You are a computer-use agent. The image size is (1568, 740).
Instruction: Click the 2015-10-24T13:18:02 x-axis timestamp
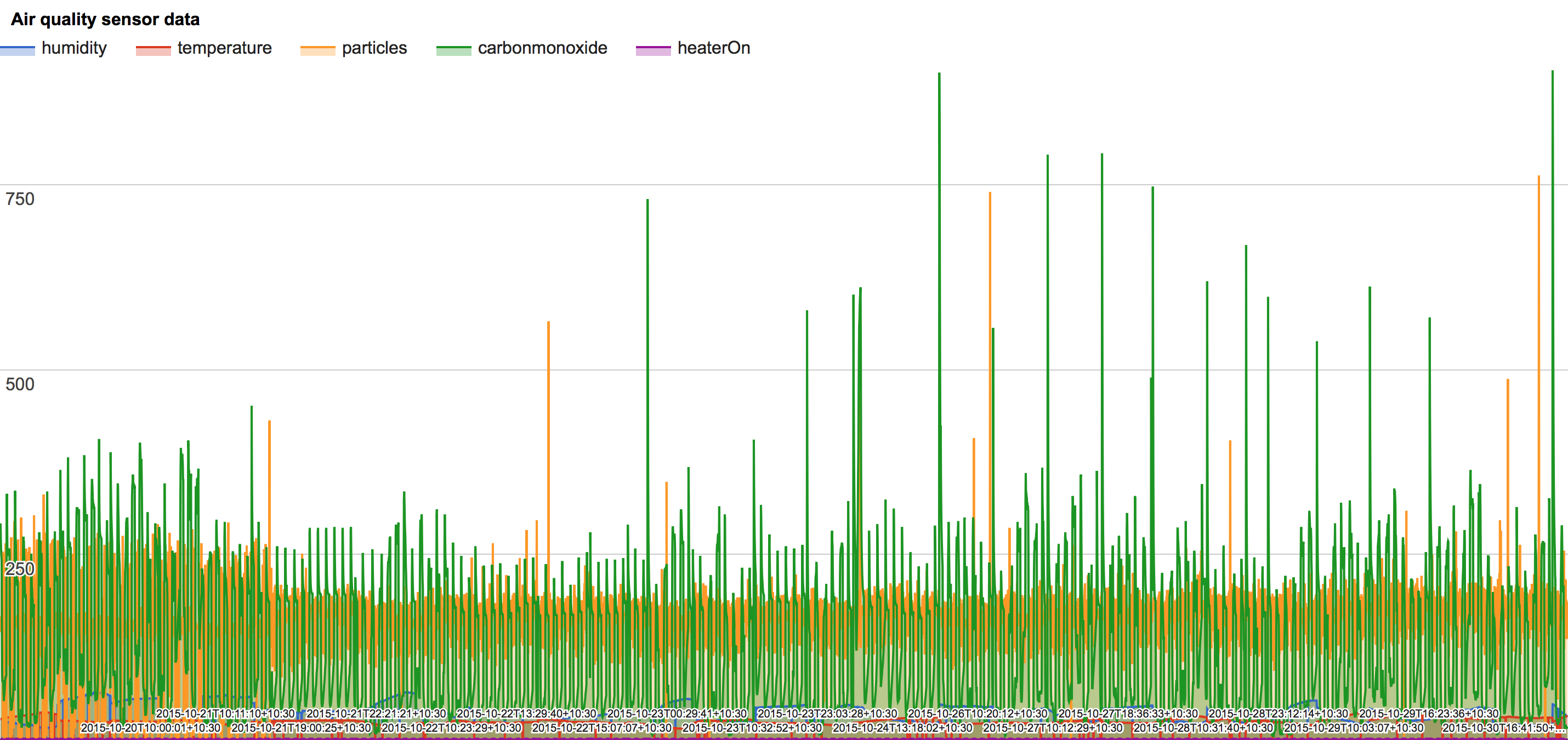click(902, 728)
